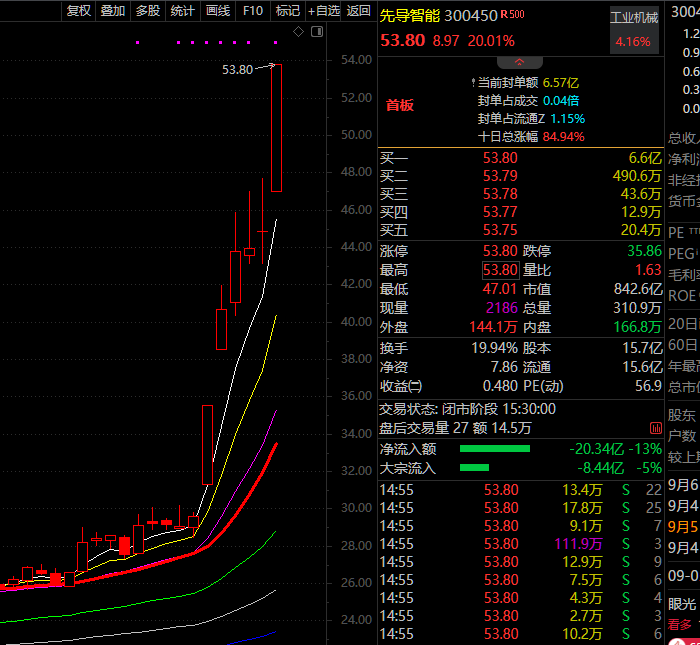700x645 pixels.
Task: Click the 净流入额 green bar
Action: pyautogui.click(x=495, y=449)
